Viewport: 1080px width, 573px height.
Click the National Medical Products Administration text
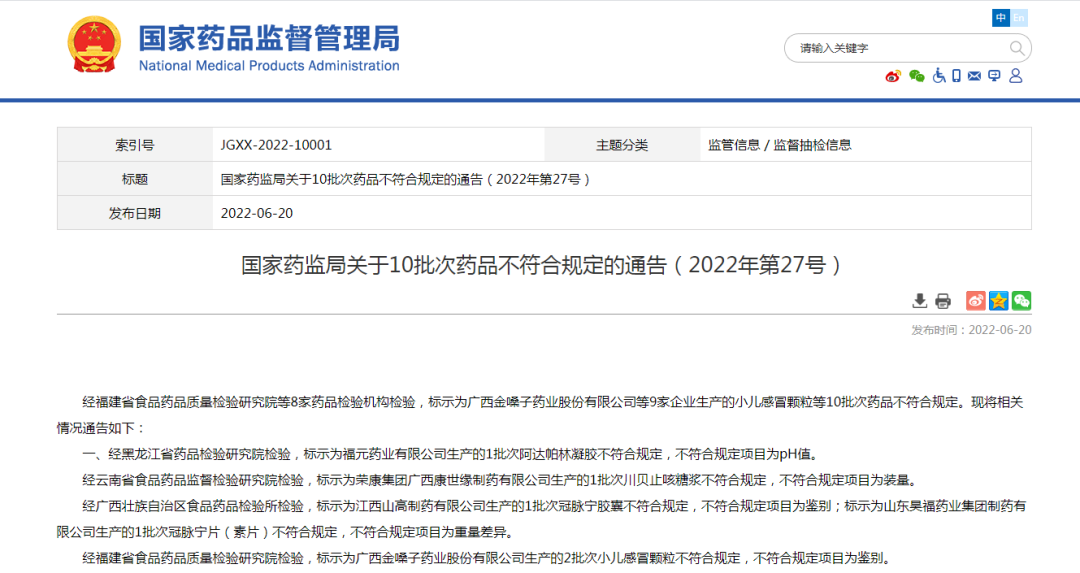pos(268,66)
